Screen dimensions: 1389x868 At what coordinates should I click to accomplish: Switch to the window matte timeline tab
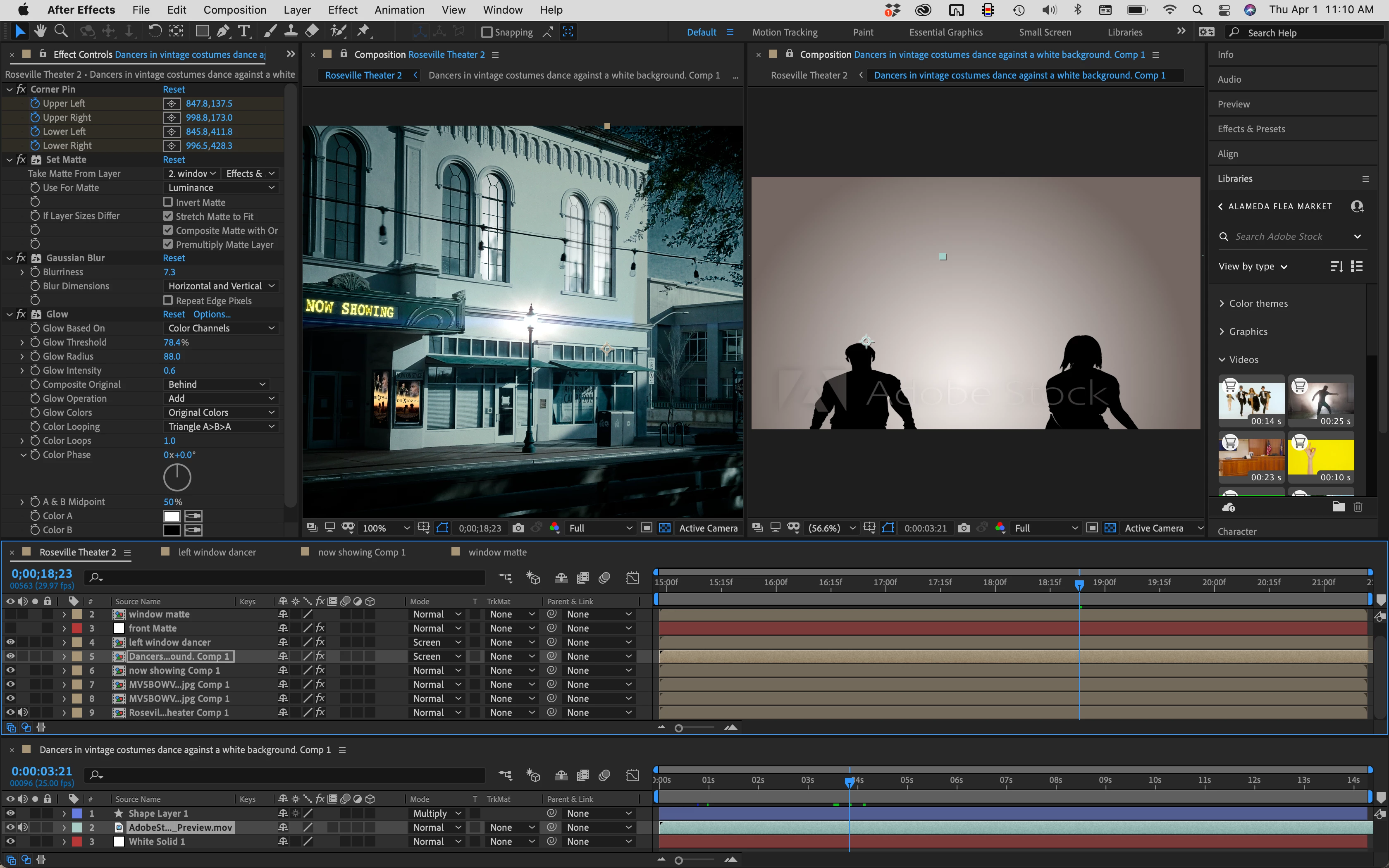pos(497,552)
